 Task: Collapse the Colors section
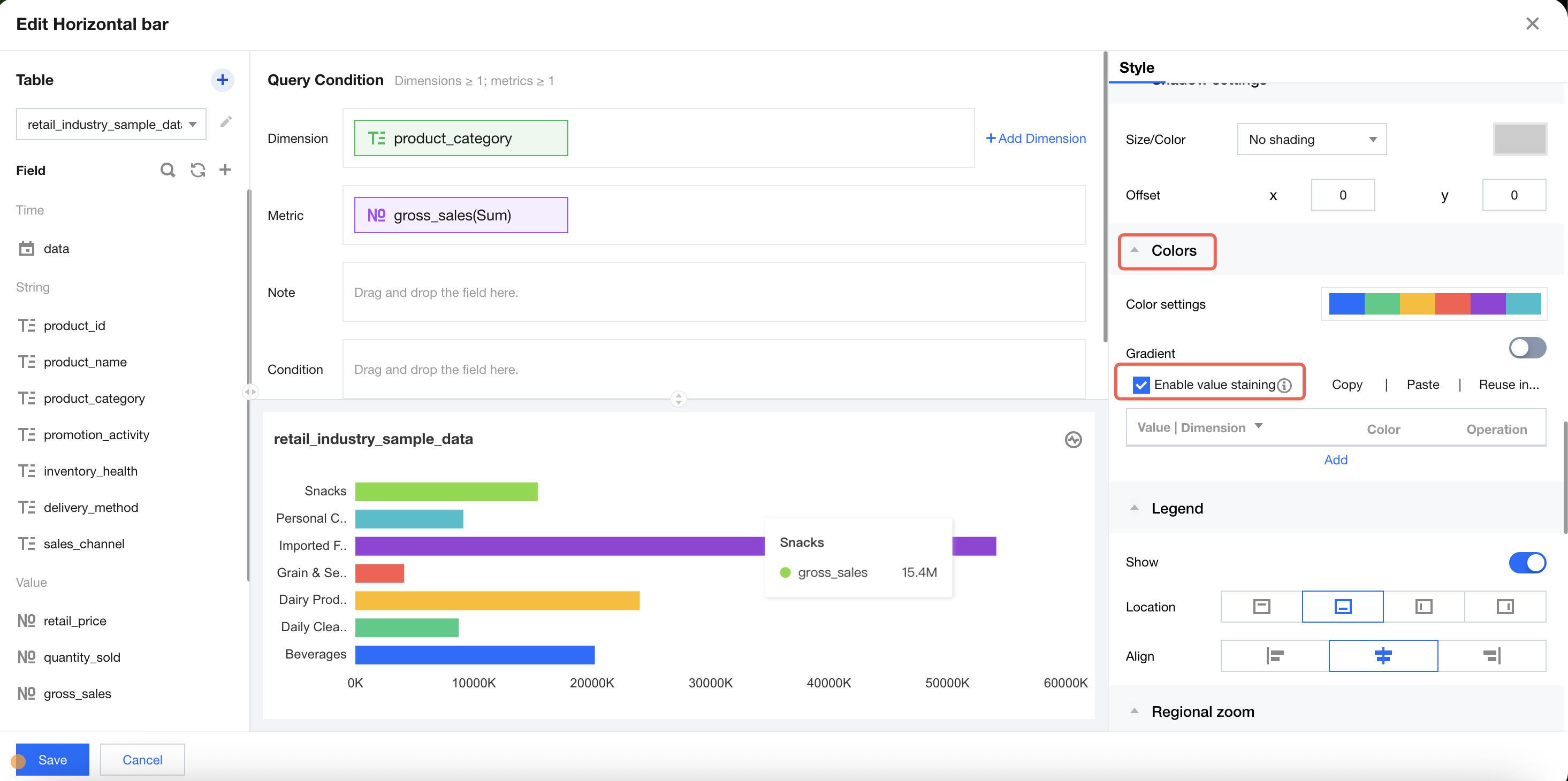point(1134,250)
